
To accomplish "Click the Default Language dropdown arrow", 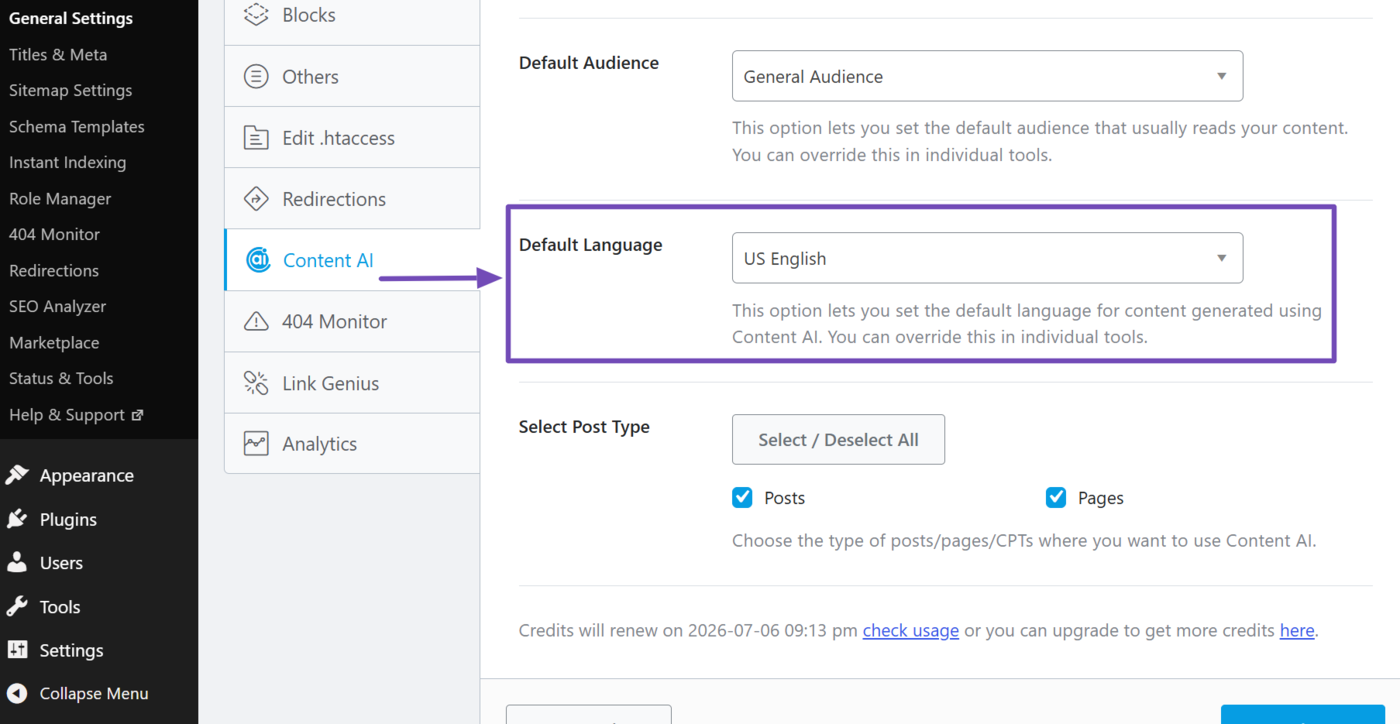I will point(1221,259).
